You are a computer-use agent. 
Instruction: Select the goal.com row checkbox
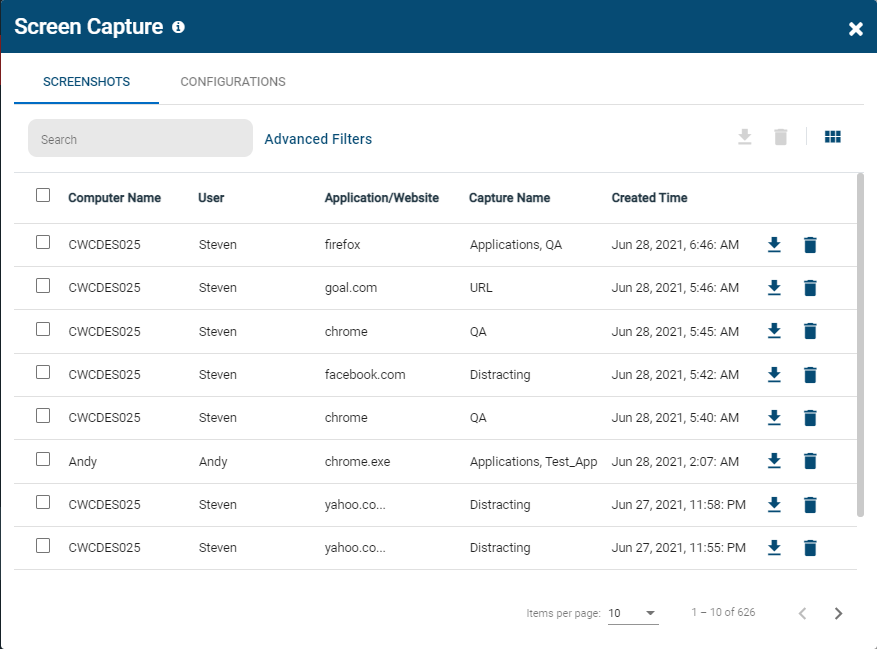(x=43, y=286)
